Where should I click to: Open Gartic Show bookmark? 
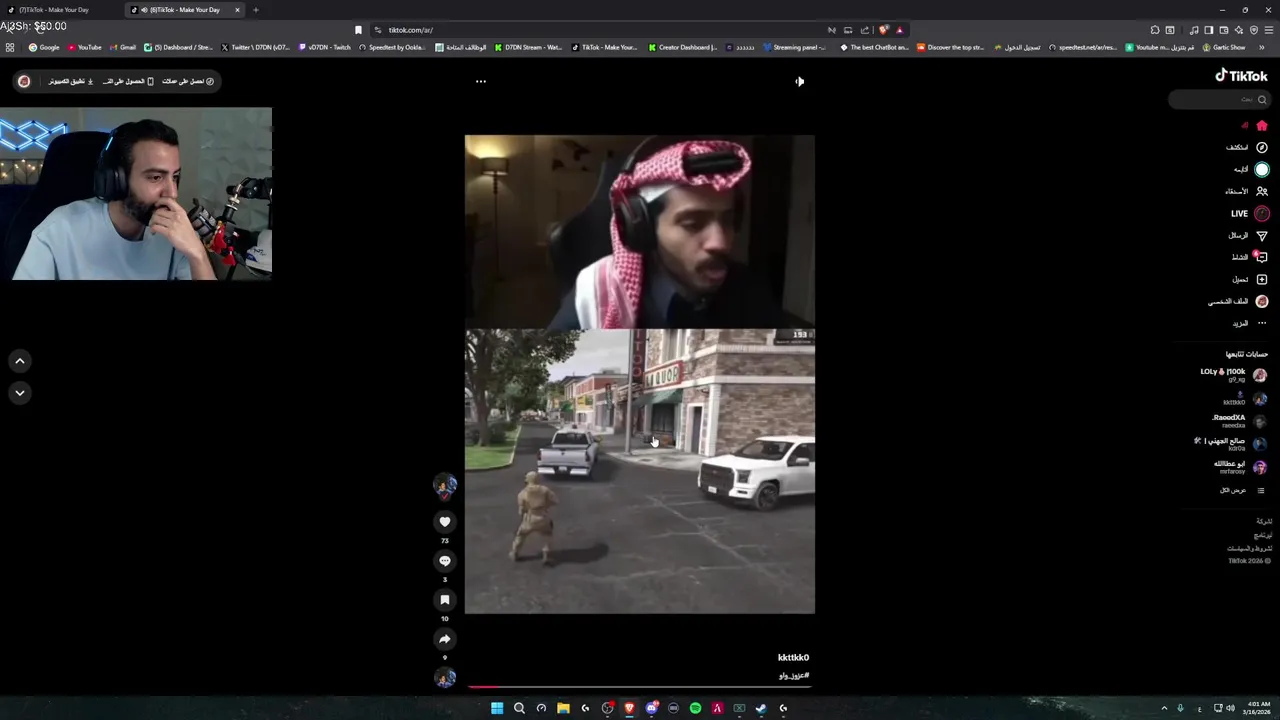click(x=1224, y=47)
